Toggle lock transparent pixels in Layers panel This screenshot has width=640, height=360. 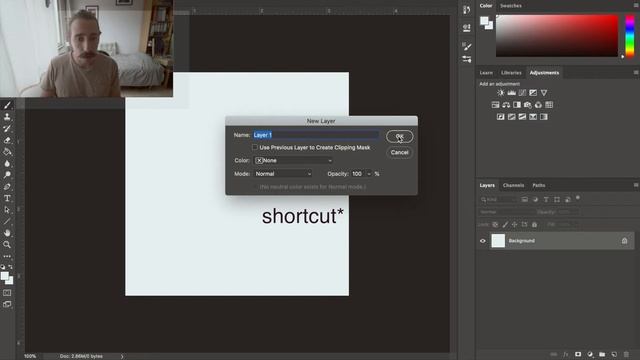(x=495, y=224)
